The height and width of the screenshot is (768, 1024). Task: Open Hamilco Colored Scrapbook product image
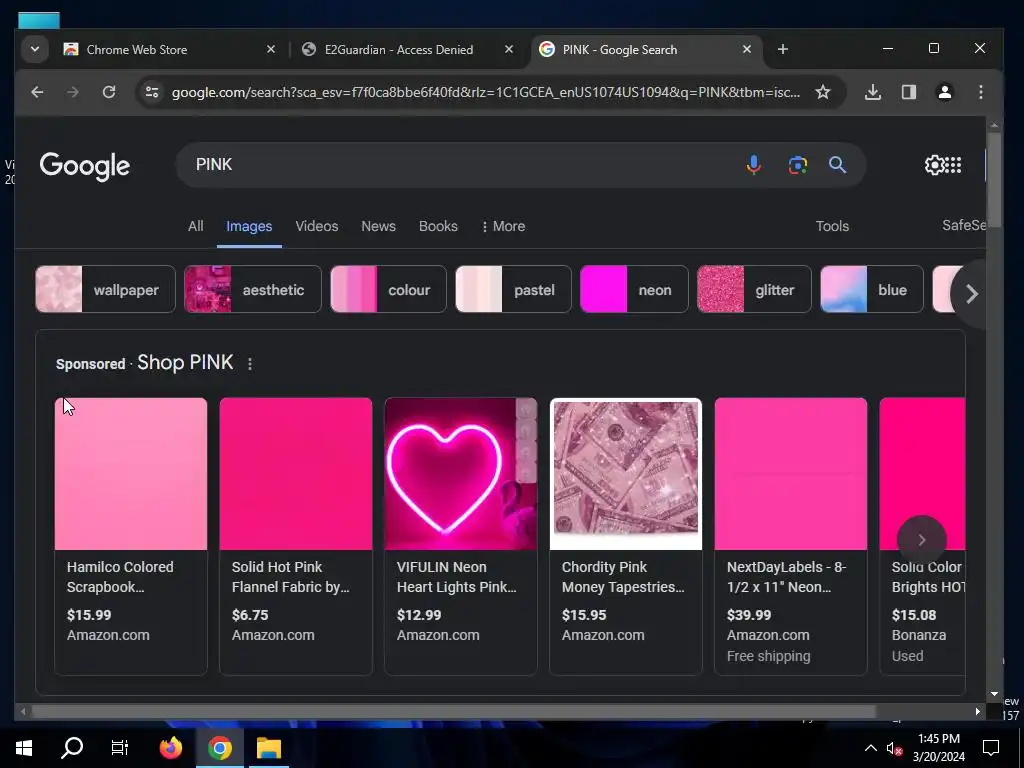point(131,474)
